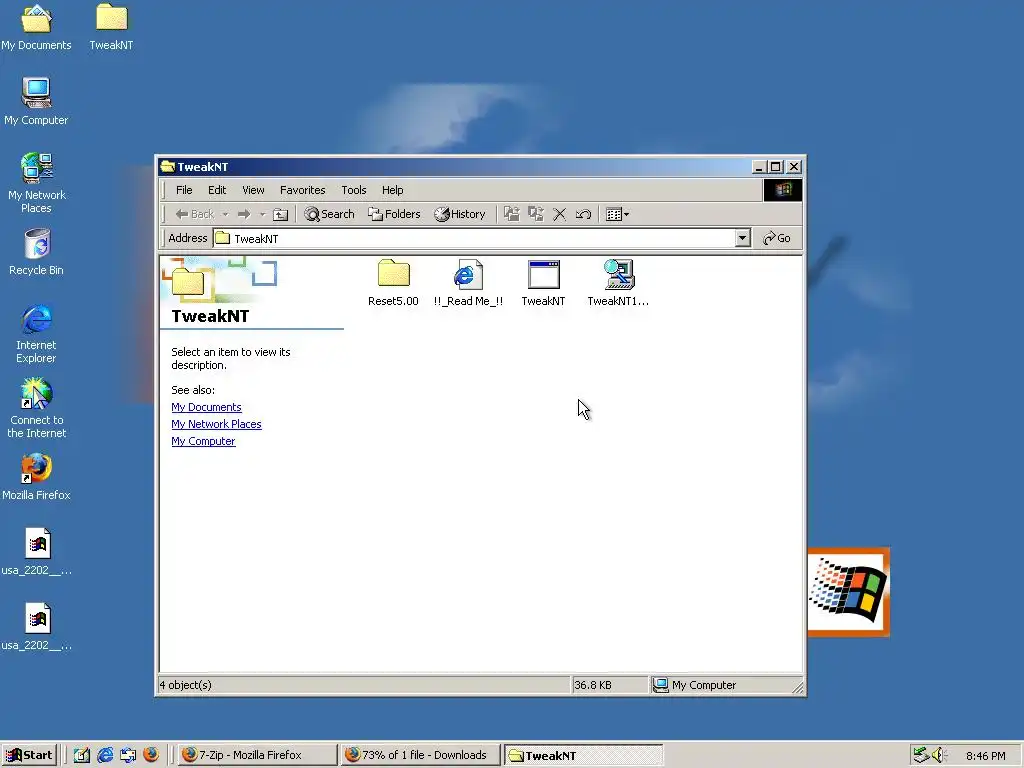Toggle the Folders pane
This screenshot has width=1024, height=768.
394,214
